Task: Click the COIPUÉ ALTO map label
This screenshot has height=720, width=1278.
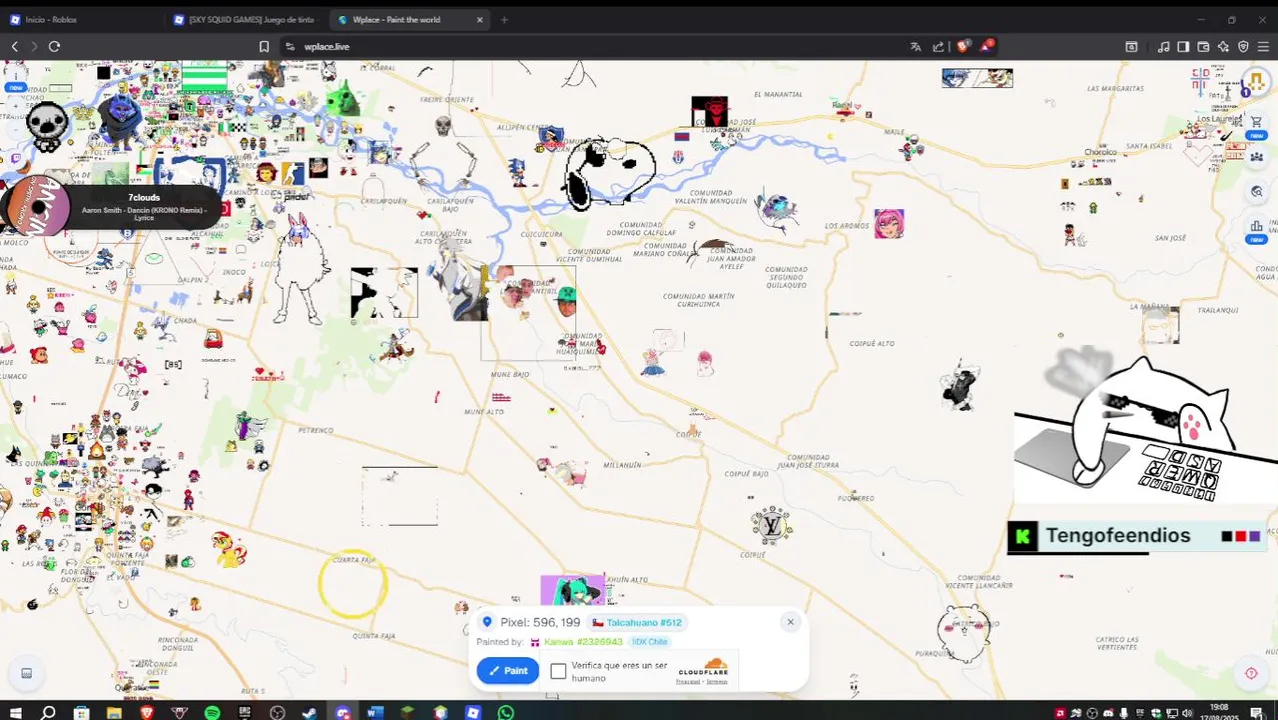Action: [x=872, y=343]
